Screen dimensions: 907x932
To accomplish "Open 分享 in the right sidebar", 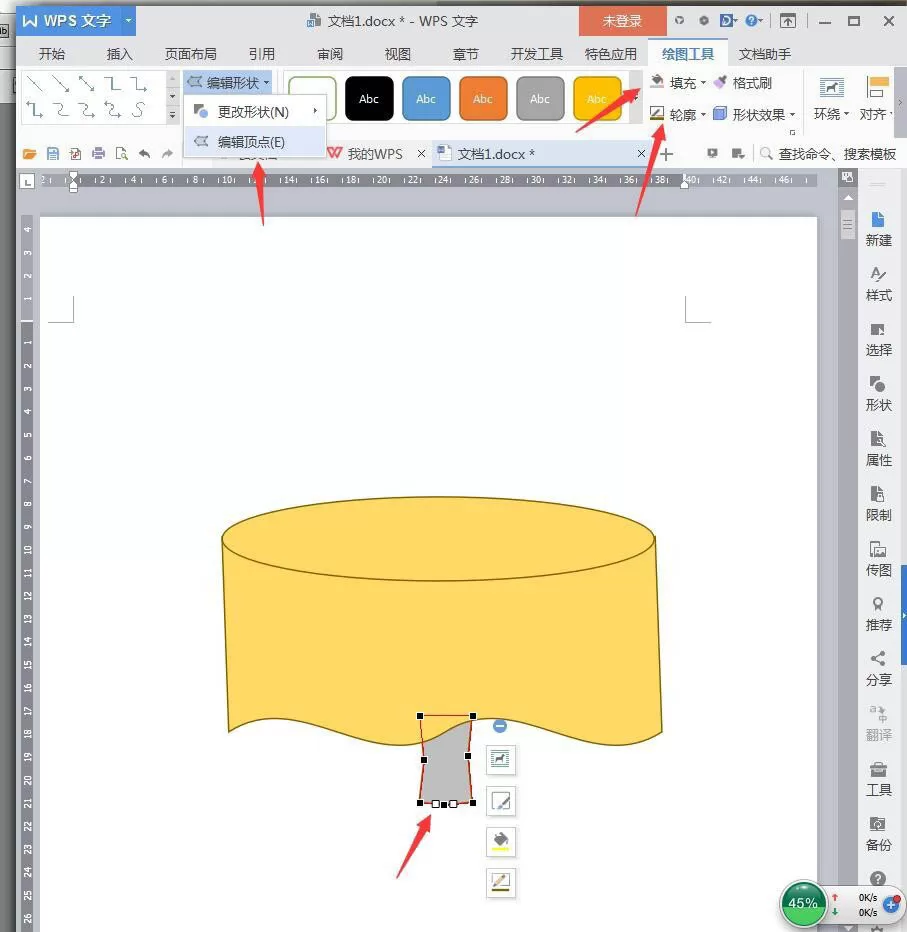I will (878, 669).
